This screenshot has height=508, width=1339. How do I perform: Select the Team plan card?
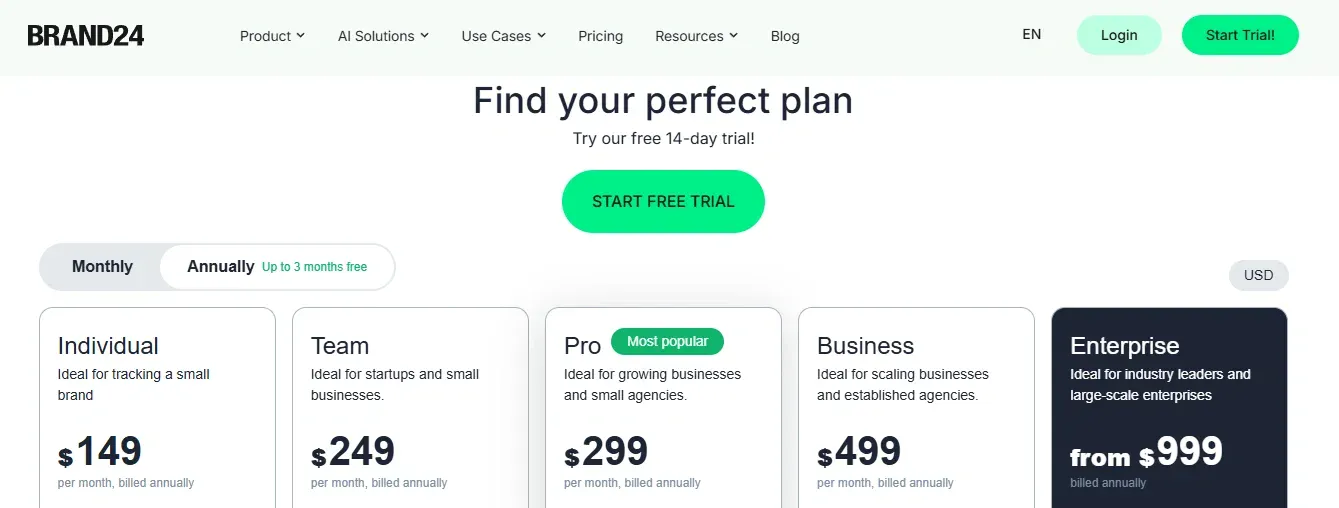[x=410, y=410]
